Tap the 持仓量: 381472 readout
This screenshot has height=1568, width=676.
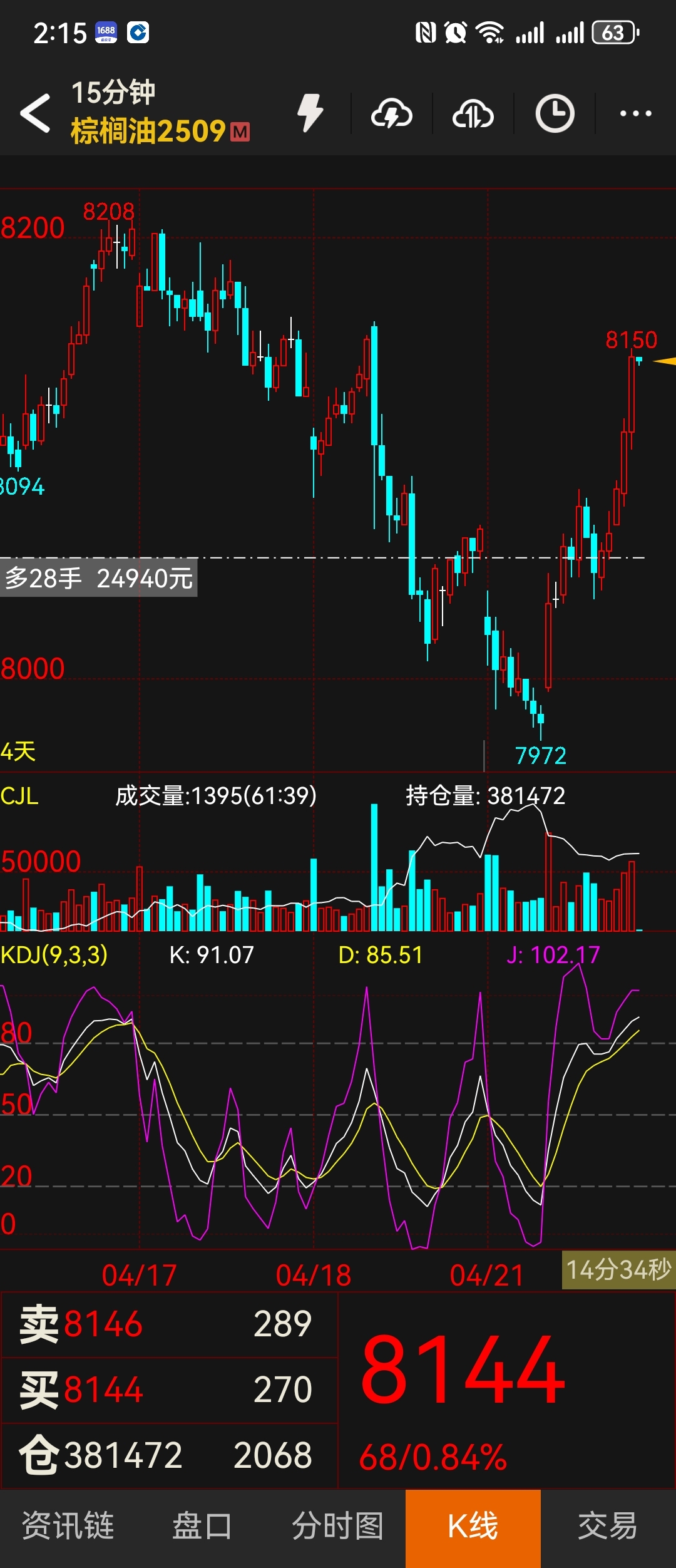[x=486, y=796]
